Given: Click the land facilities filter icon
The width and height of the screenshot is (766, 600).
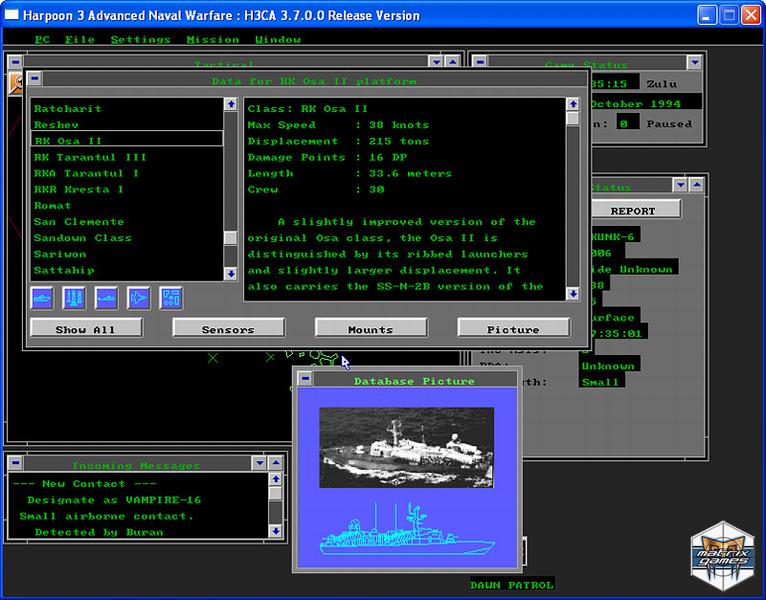Looking at the screenshot, I should pyautogui.click(x=171, y=297).
